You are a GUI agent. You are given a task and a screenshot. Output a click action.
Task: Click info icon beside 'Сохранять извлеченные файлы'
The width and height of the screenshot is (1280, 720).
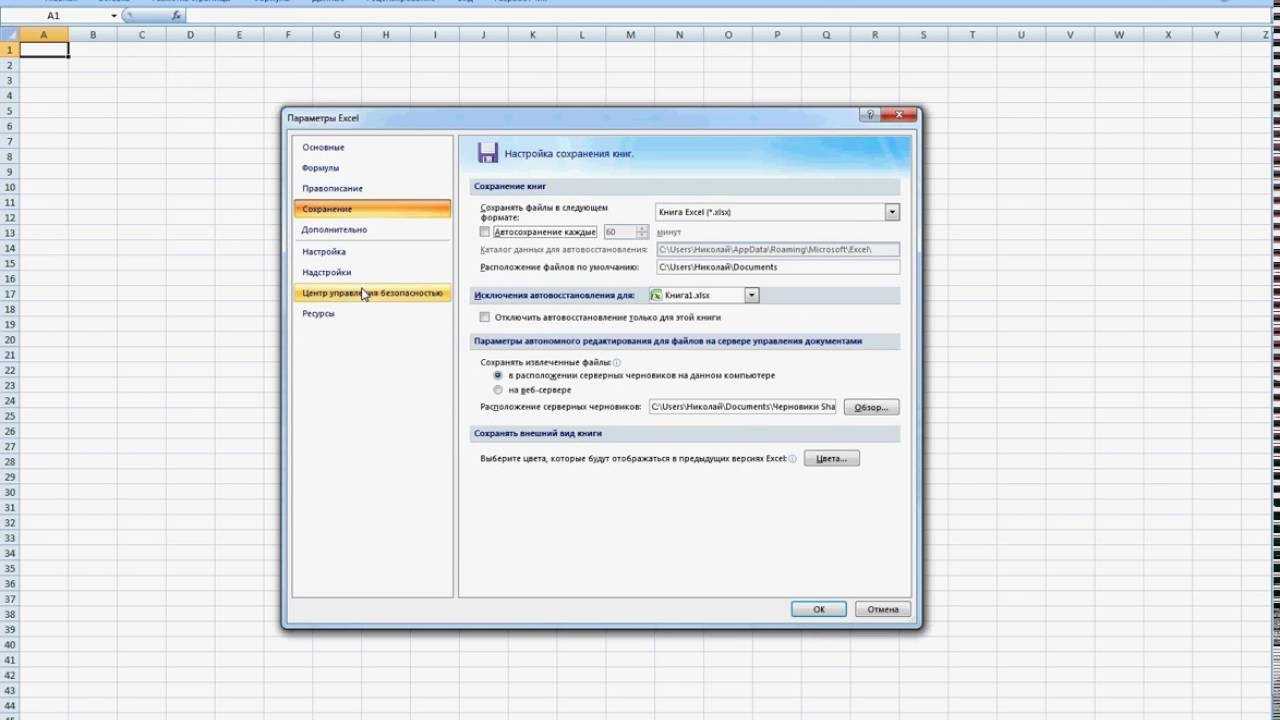coord(617,363)
